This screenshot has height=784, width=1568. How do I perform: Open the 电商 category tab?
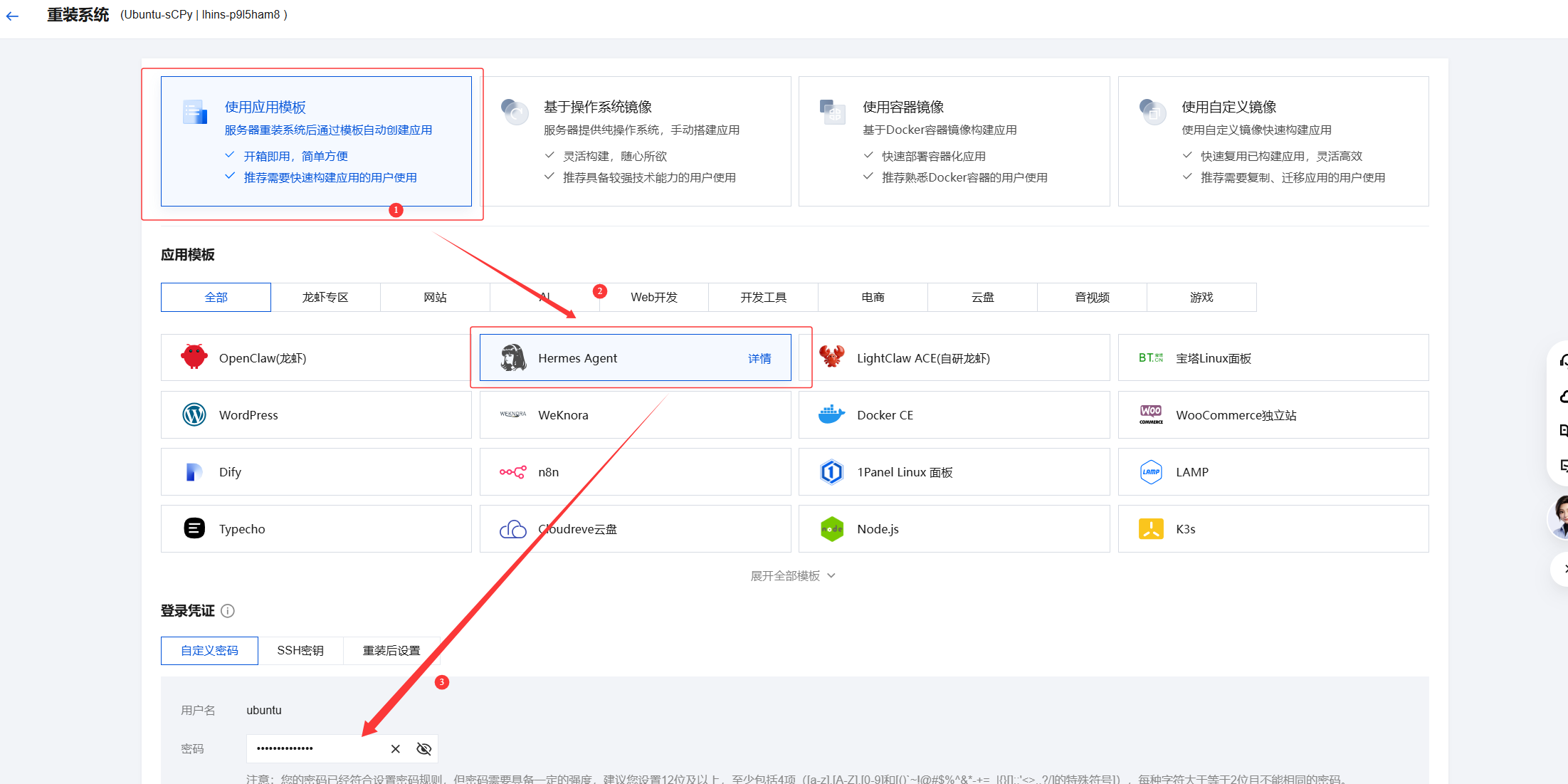(x=873, y=297)
